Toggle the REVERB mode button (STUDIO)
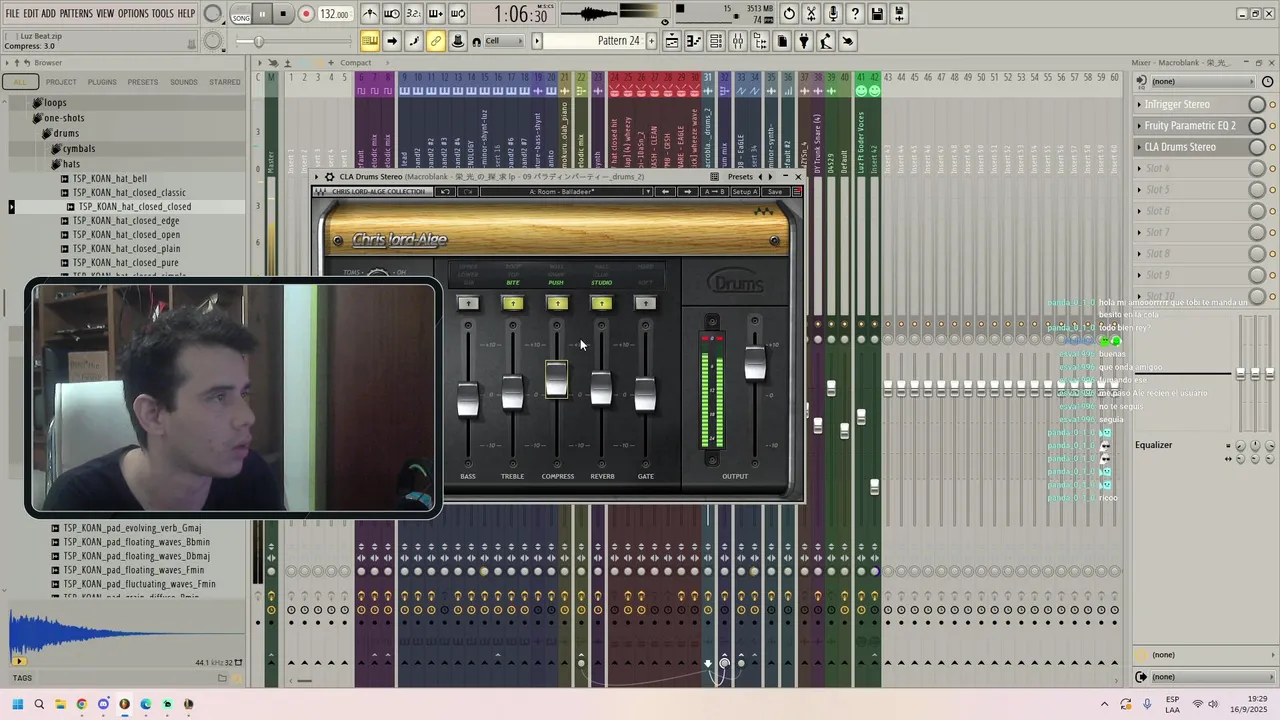 601,303
